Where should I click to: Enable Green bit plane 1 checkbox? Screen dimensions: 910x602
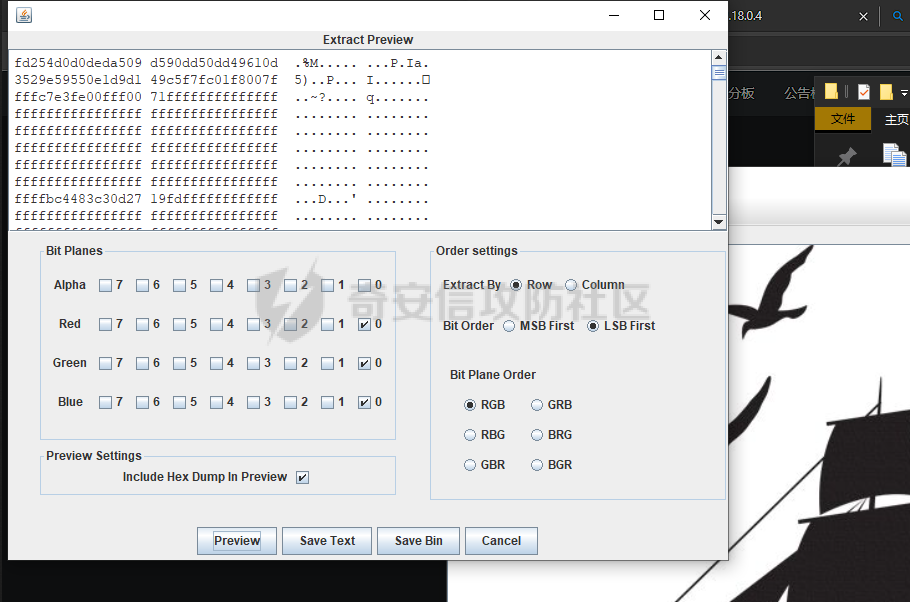(327, 363)
